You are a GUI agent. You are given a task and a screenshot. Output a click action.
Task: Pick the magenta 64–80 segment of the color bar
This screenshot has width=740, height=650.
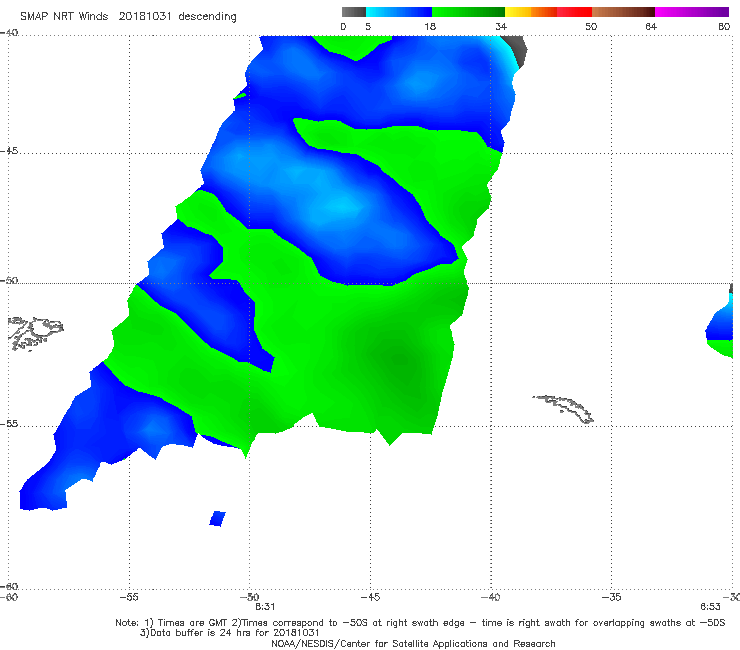(692, 12)
